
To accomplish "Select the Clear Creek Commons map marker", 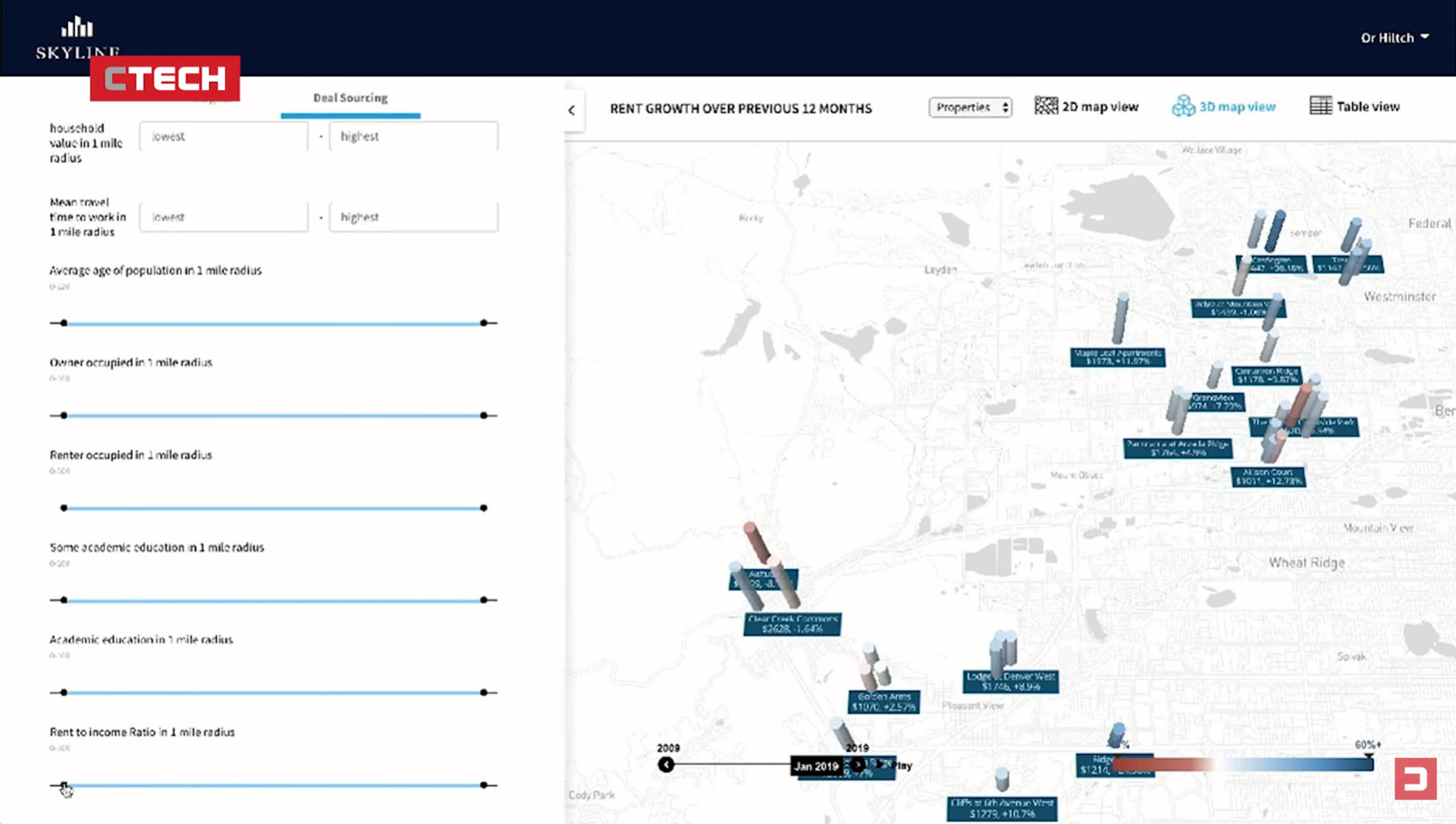I will (x=791, y=624).
